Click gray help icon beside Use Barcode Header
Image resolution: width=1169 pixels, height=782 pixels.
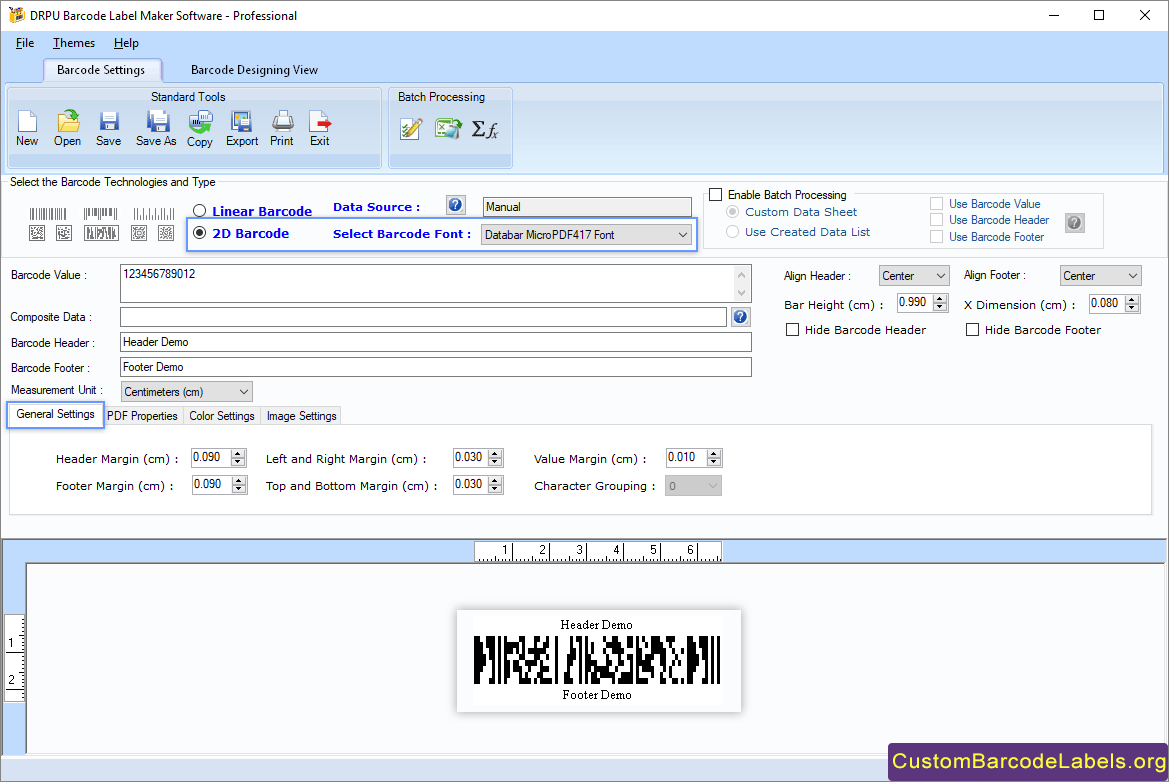click(1074, 222)
